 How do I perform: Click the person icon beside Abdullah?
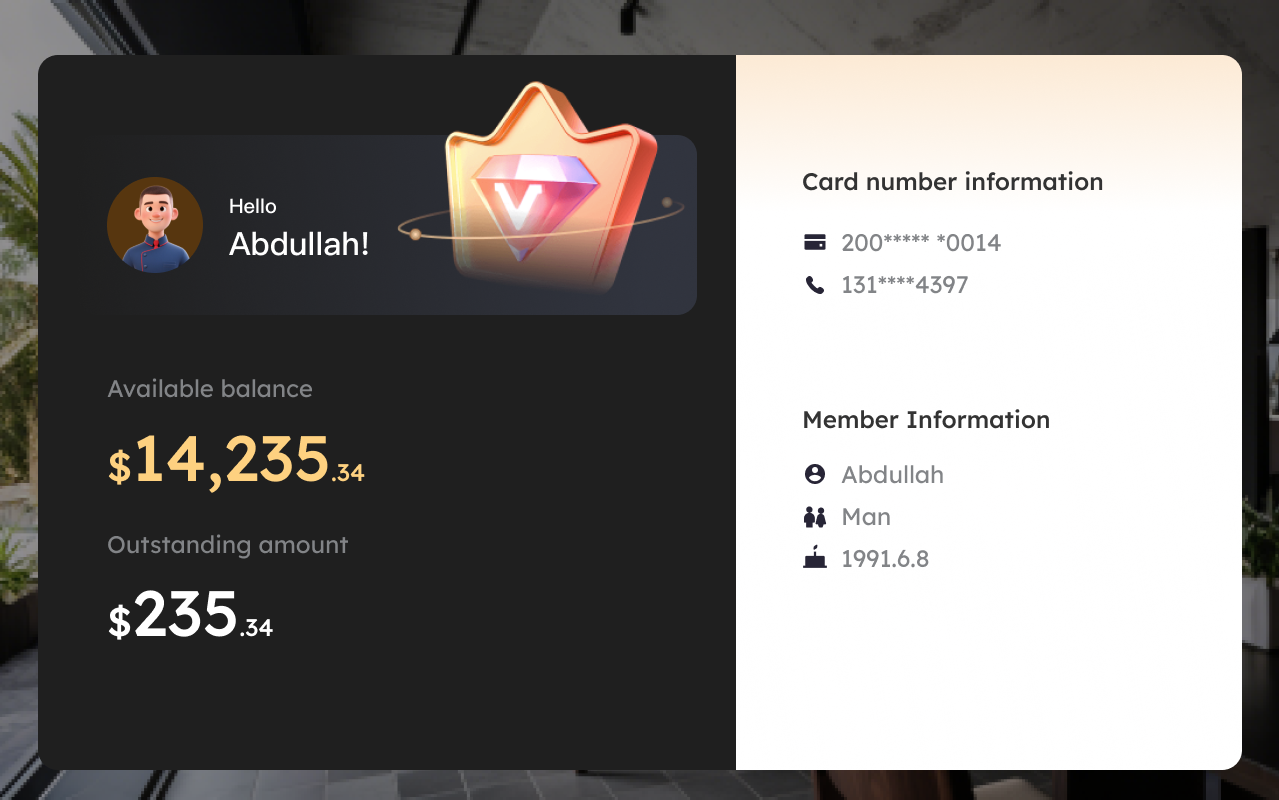(815, 474)
